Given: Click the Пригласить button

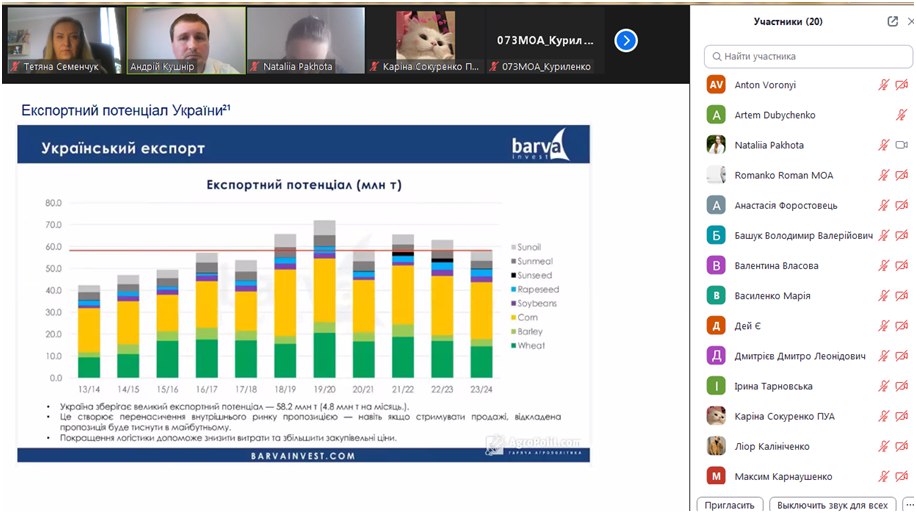Looking at the screenshot, I should tap(729, 505).
